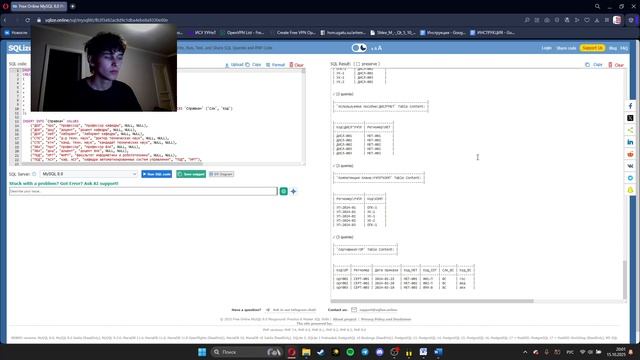Open the Windows Start menu

(x=202, y=352)
